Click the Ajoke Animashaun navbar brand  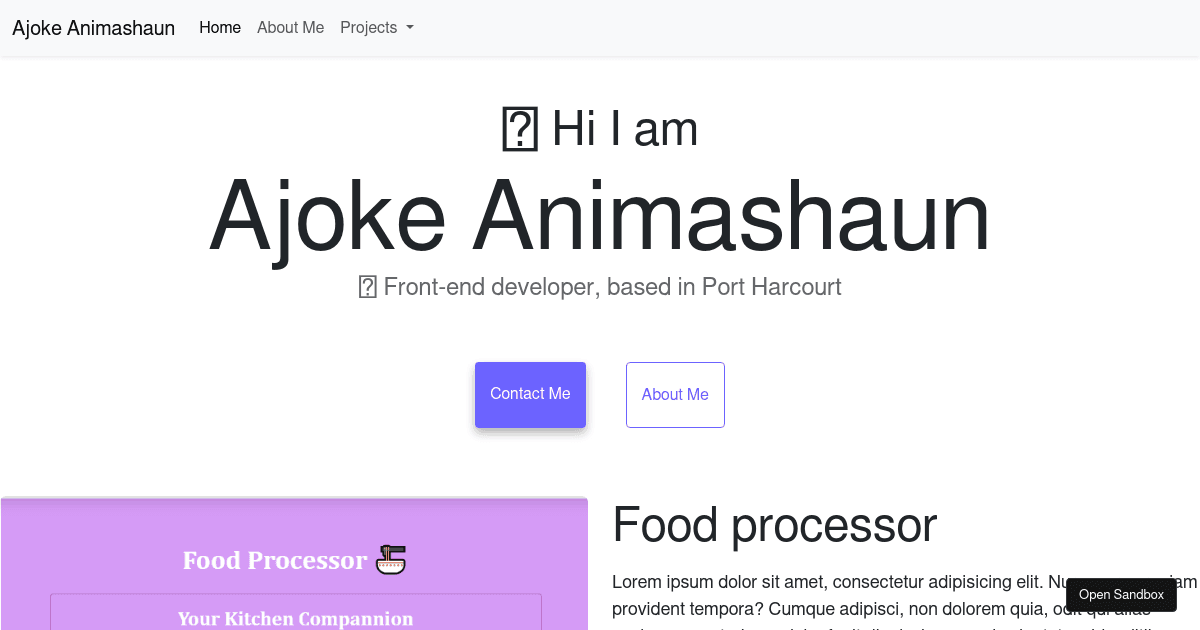tap(93, 28)
